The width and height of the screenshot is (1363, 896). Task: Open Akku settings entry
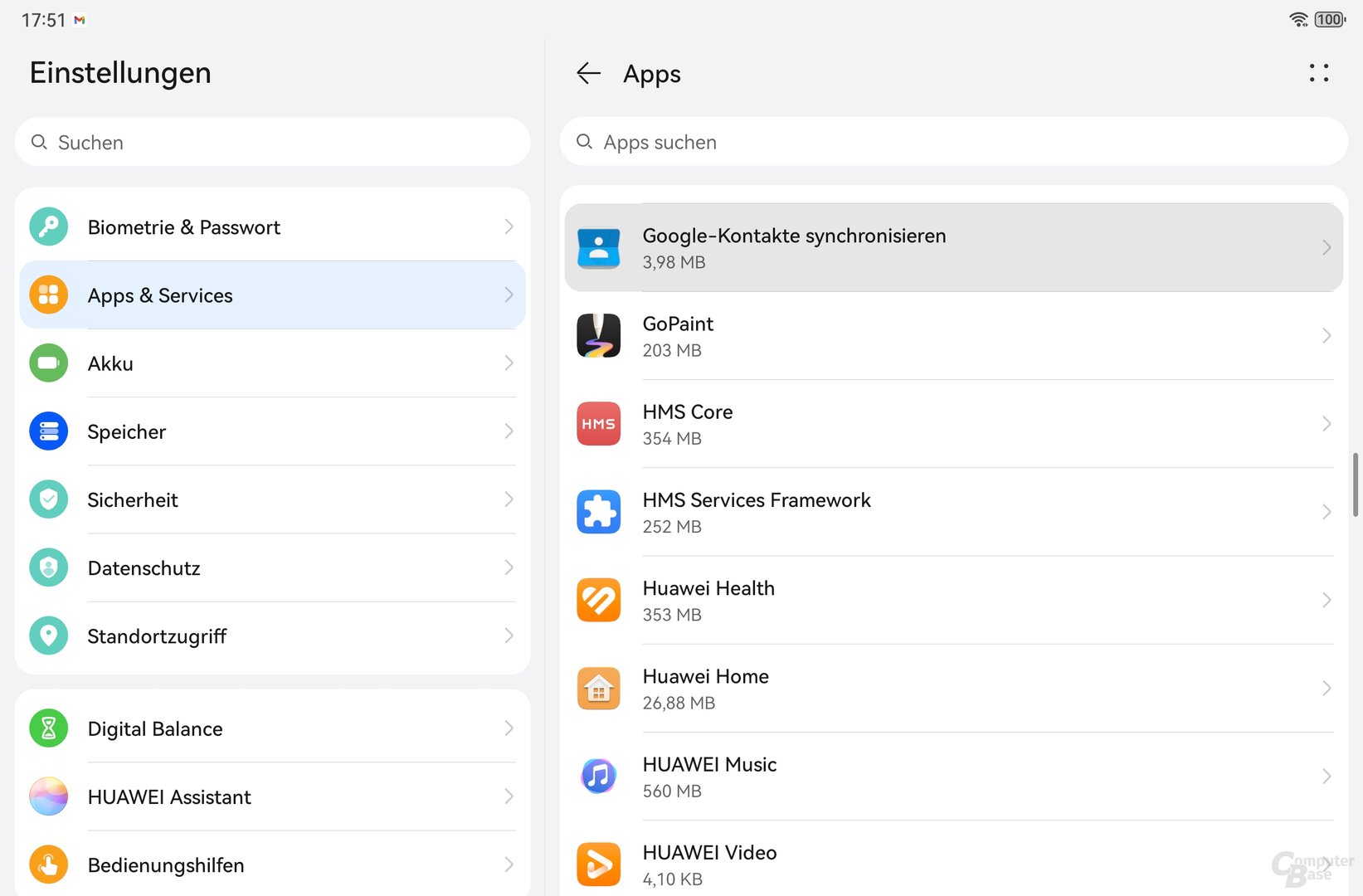pyautogui.click(x=272, y=363)
